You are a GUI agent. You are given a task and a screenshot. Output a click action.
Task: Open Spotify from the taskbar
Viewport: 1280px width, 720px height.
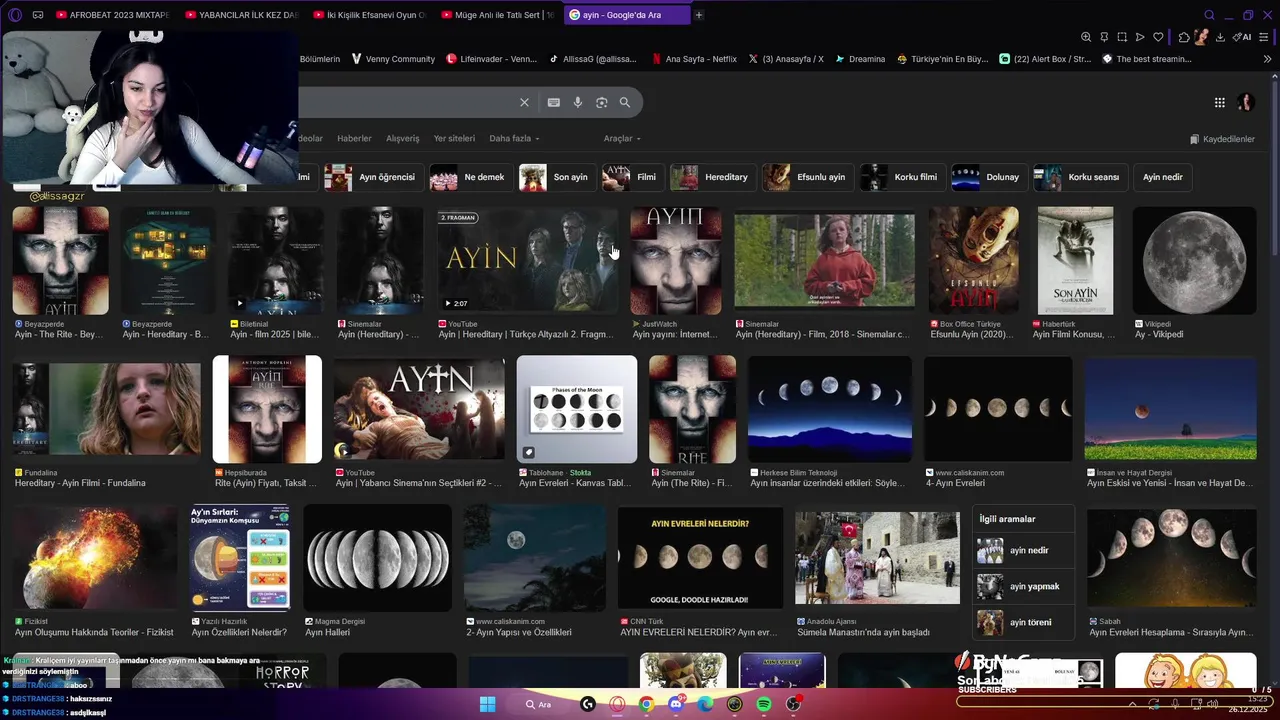764,704
